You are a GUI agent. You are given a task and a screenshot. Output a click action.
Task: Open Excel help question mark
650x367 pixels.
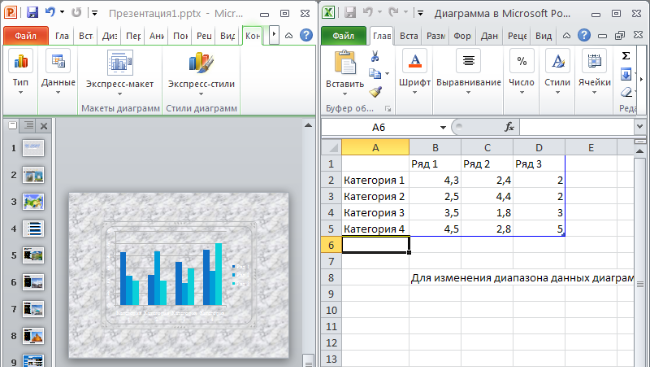(x=584, y=35)
